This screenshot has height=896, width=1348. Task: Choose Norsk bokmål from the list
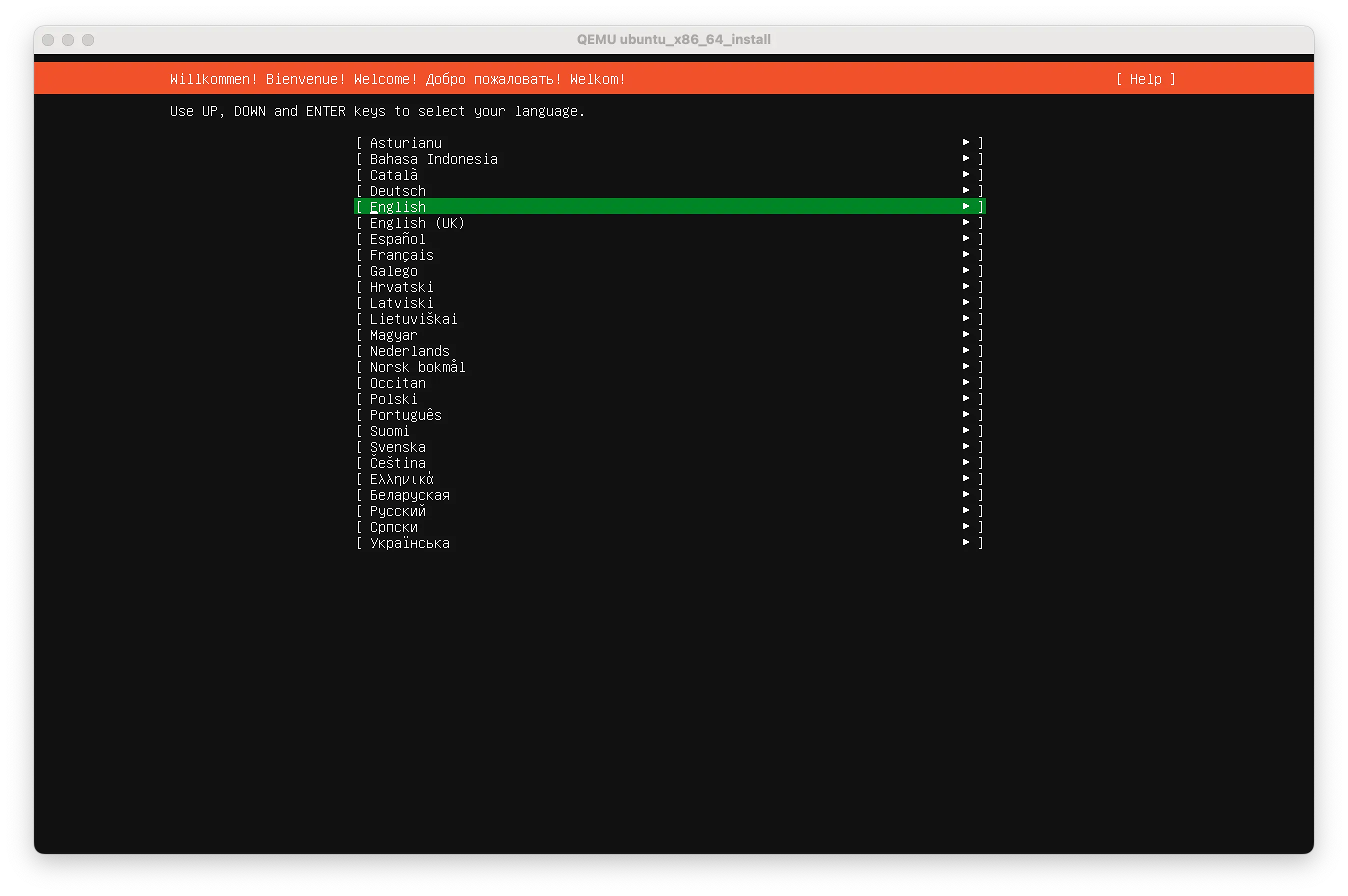tap(417, 367)
